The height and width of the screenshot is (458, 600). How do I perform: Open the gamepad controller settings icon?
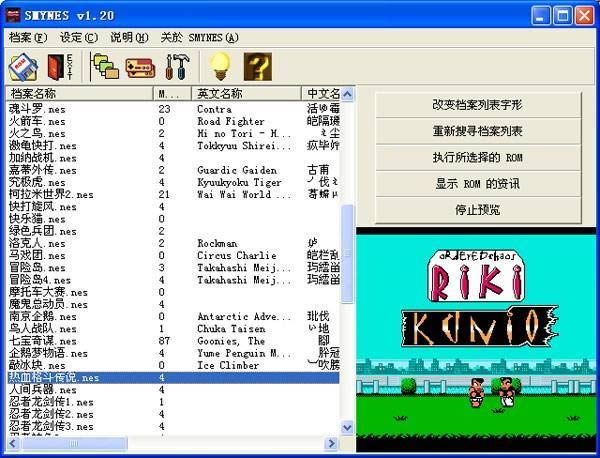[140, 68]
